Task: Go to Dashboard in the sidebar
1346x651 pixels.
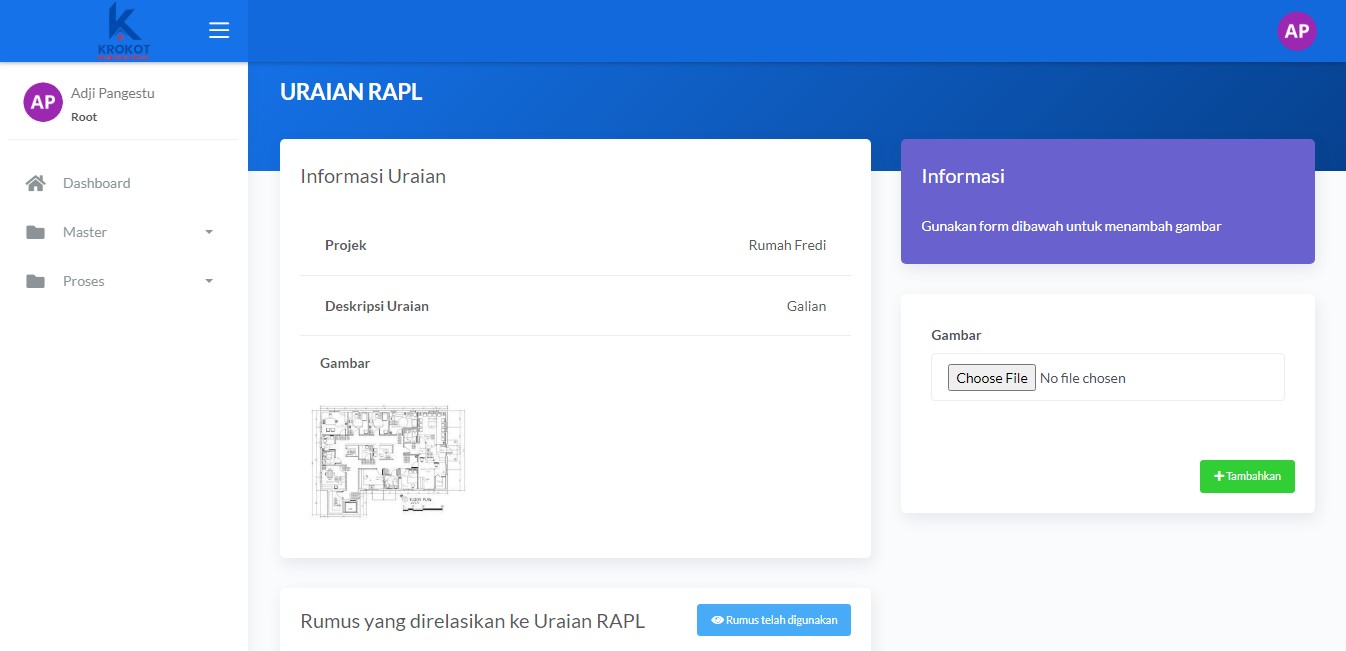Action: pyautogui.click(x=97, y=183)
